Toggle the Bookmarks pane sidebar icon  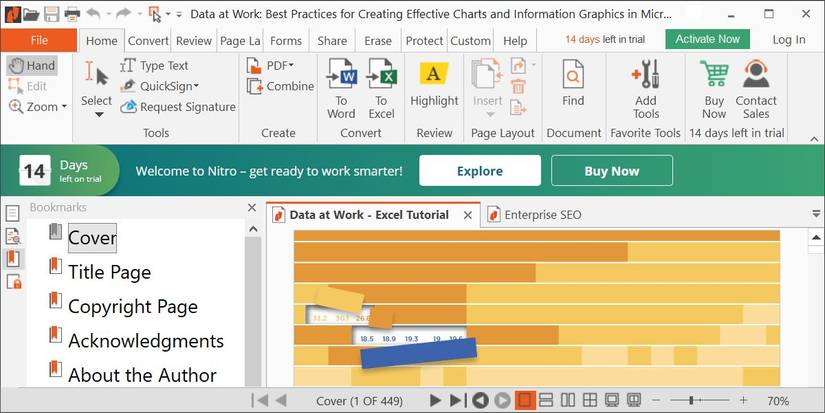[x=13, y=258]
